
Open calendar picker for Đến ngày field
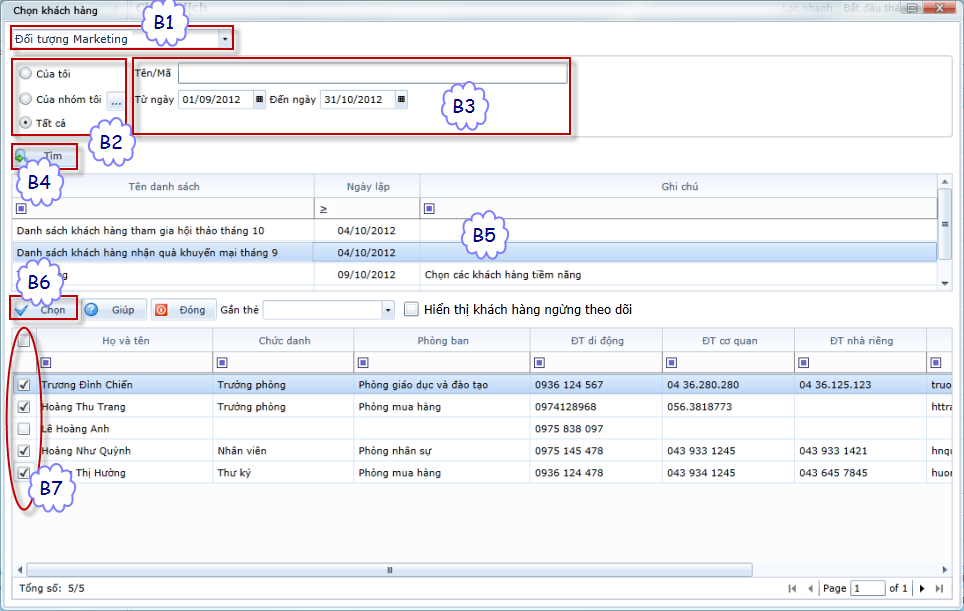[x=401, y=100]
